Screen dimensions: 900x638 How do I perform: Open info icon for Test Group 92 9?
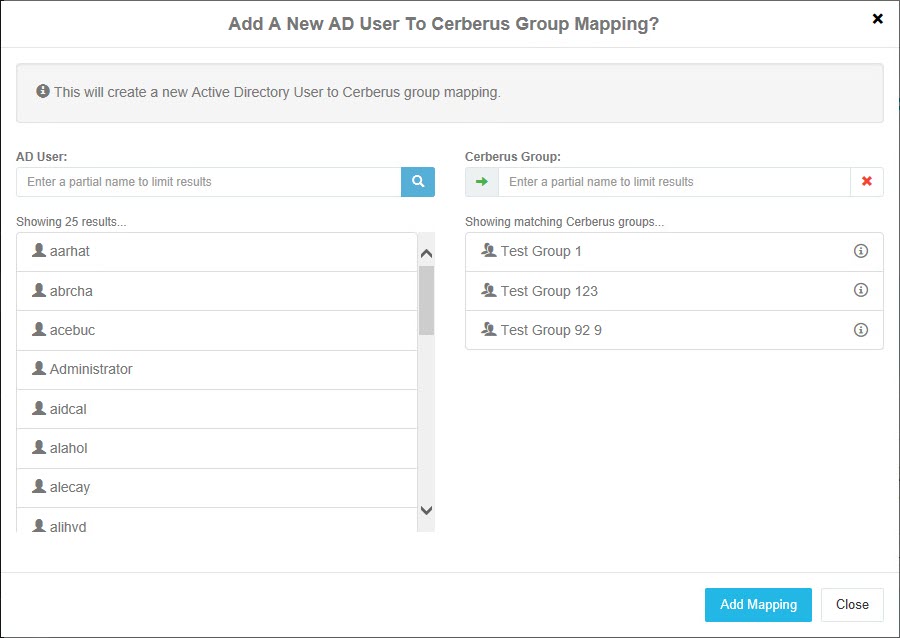860,330
